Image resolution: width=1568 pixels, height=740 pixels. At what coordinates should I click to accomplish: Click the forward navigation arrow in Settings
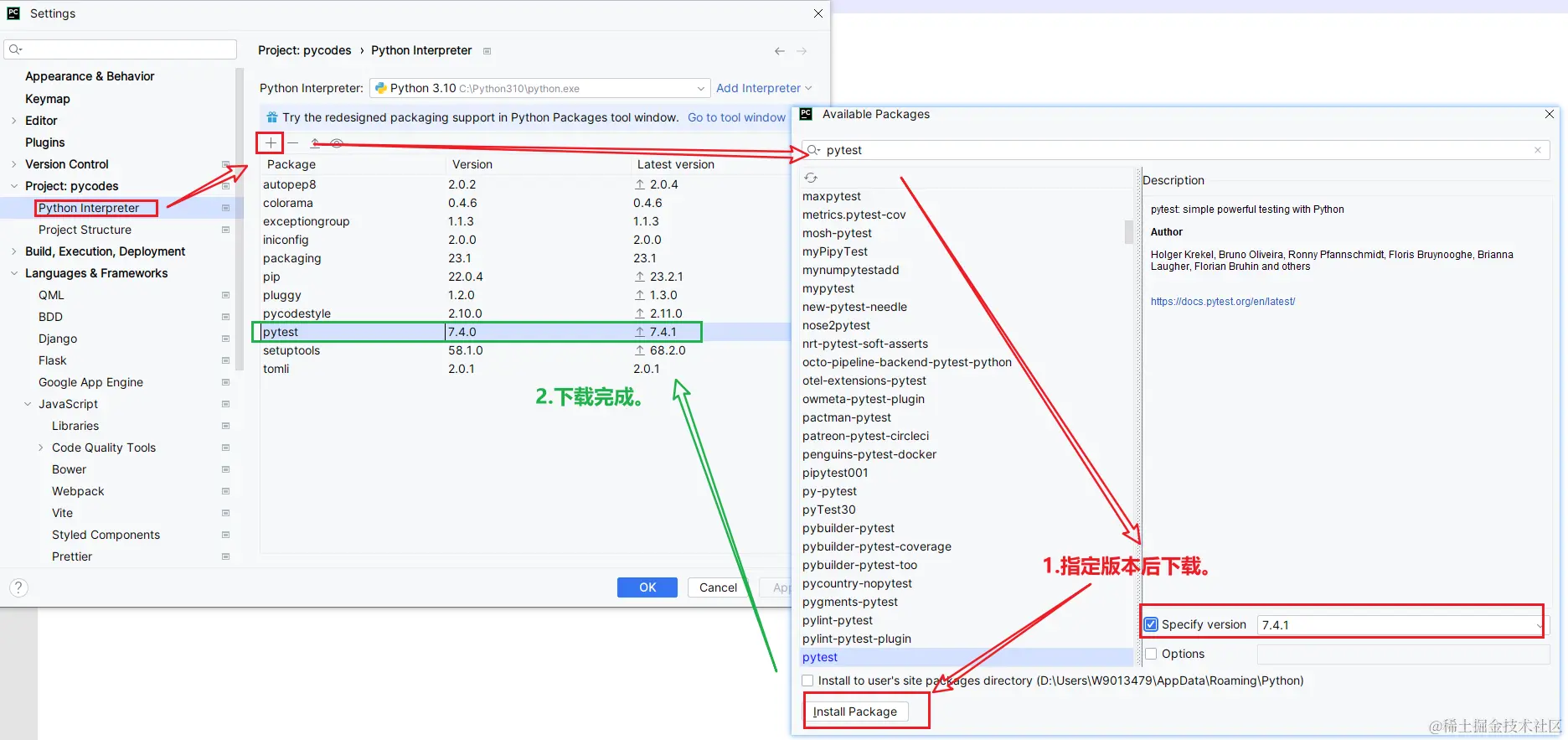click(x=802, y=51)
